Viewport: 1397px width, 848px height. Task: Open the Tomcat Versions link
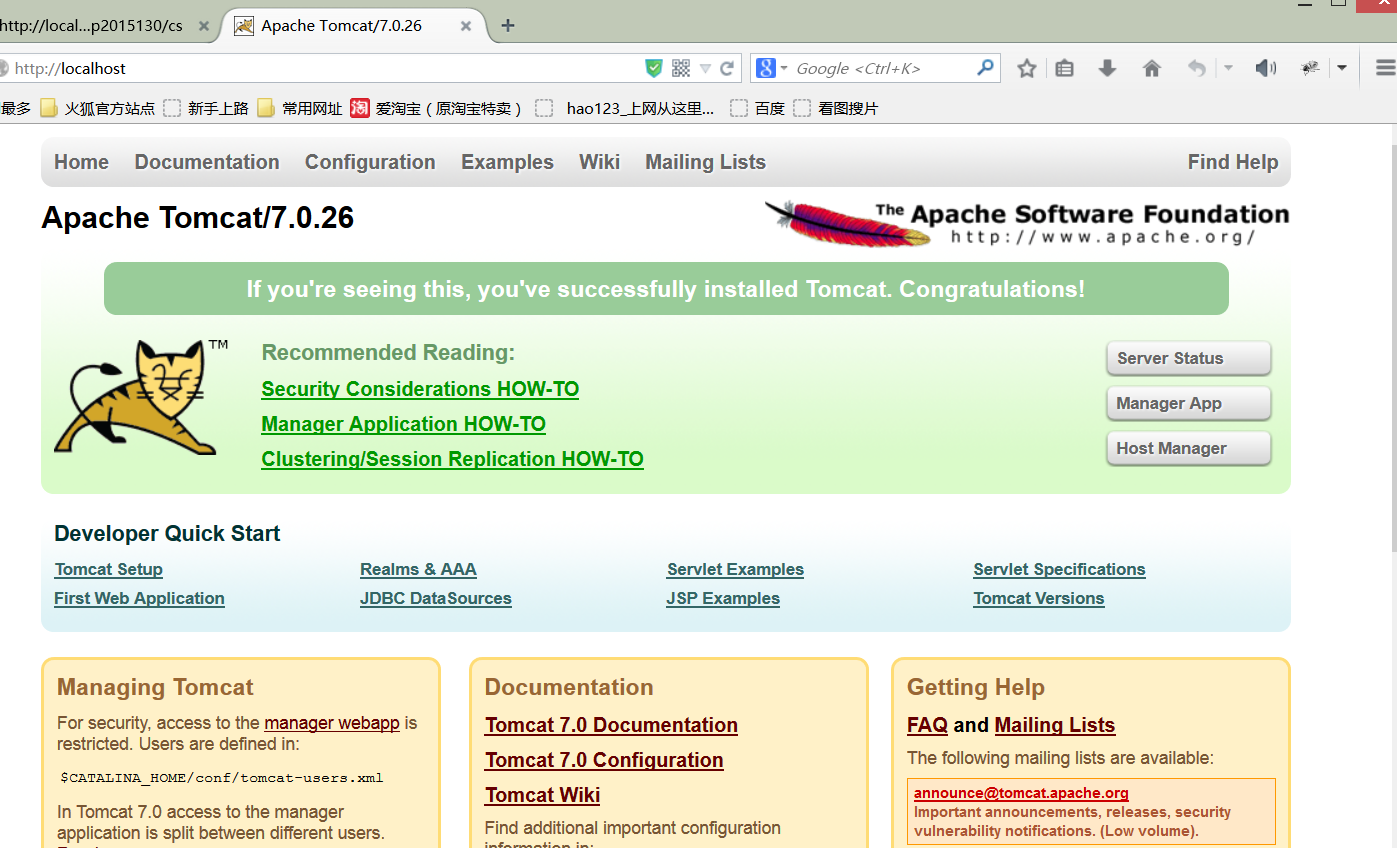coord(1038,598)
